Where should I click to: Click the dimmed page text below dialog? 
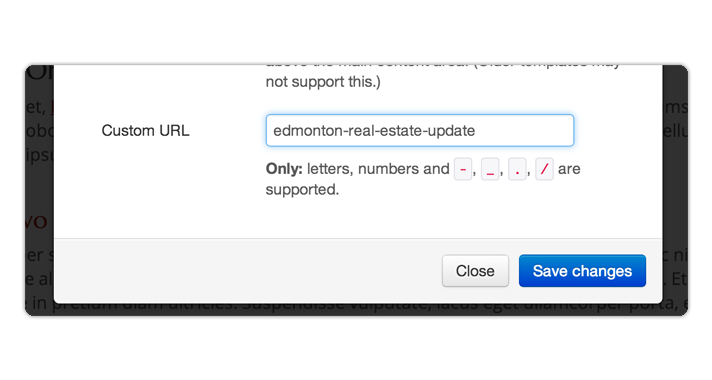[x=358, y=309]
